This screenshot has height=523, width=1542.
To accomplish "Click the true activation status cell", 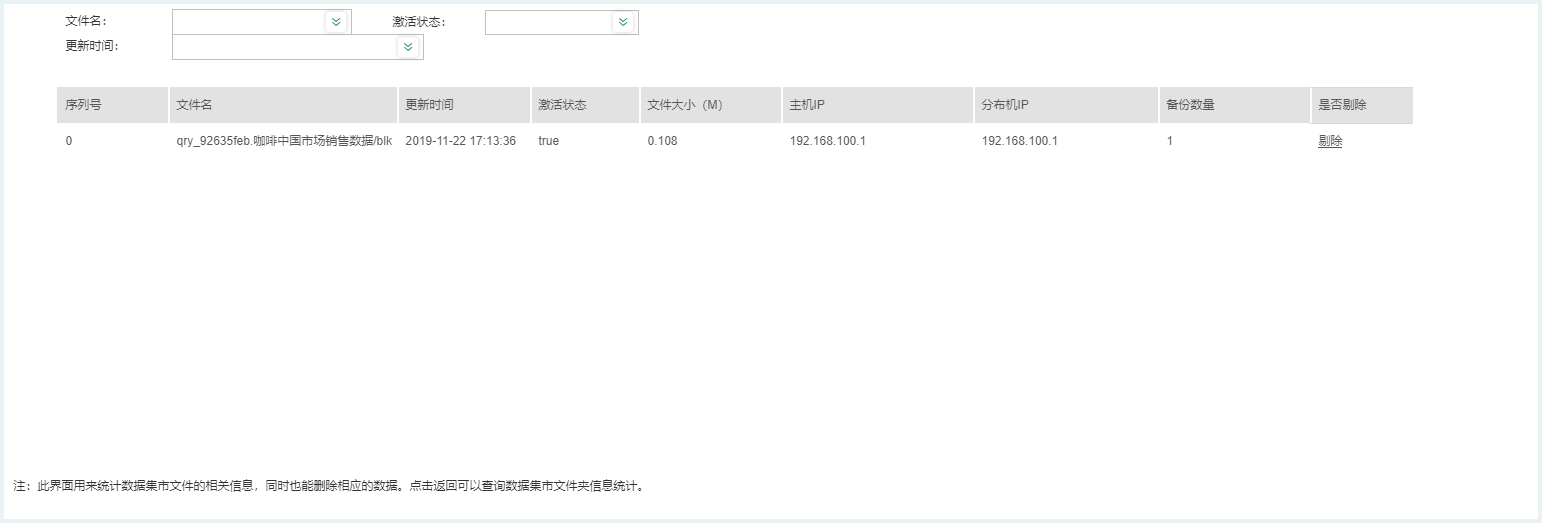I will [548, 141].
